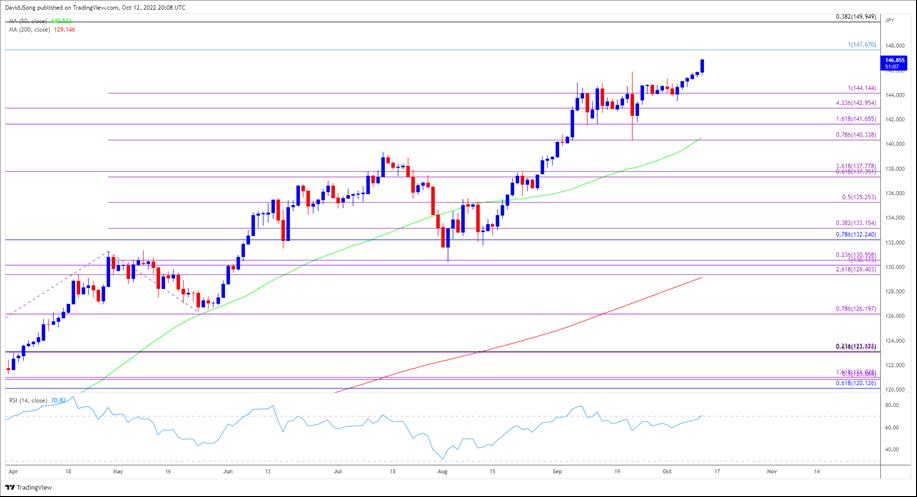Select the Jul marker on date axis
This screenshot has height=497, width=917.
pos(338,468)
